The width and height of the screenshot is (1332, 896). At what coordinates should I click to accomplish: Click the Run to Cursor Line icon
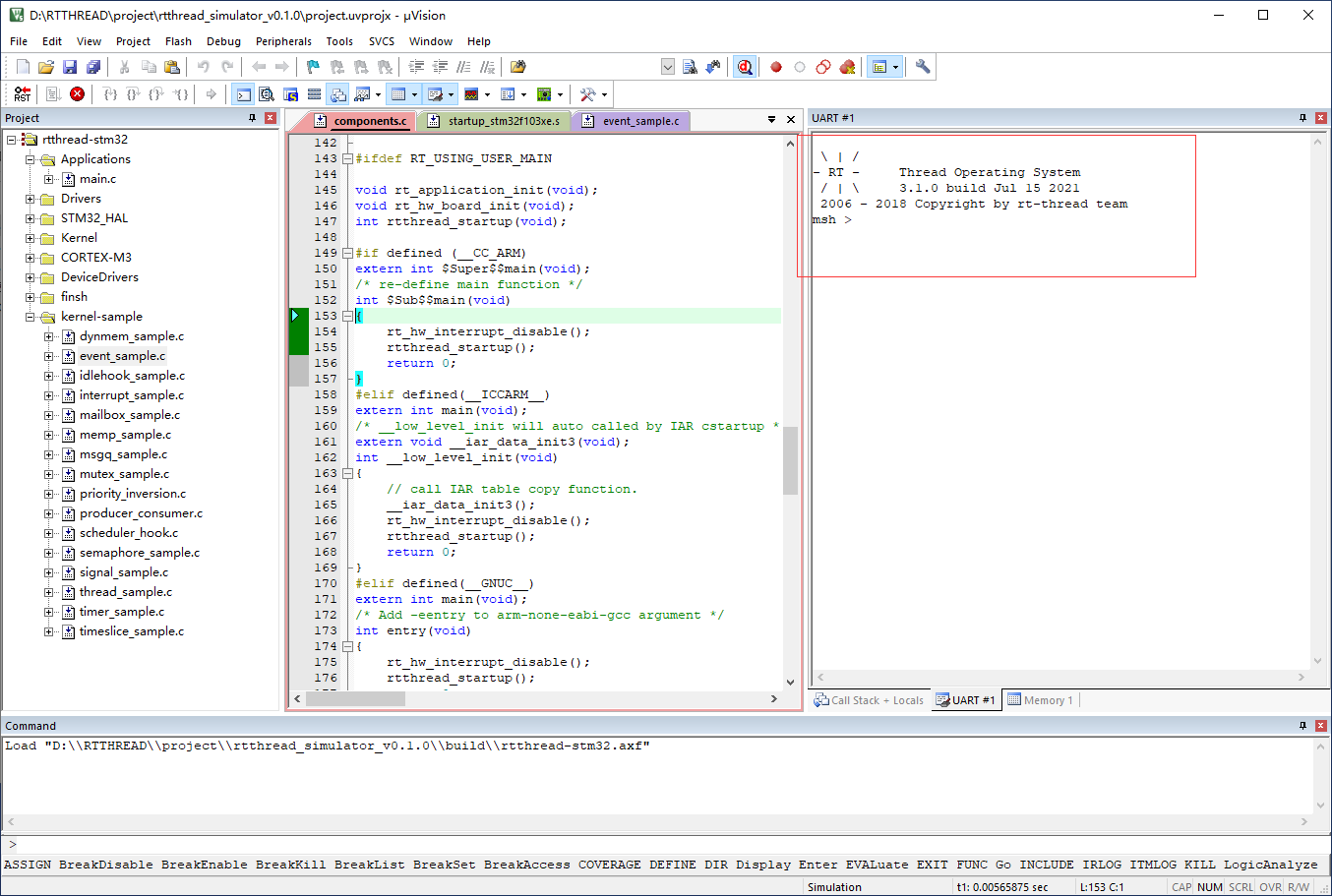(x=181, y=94)
